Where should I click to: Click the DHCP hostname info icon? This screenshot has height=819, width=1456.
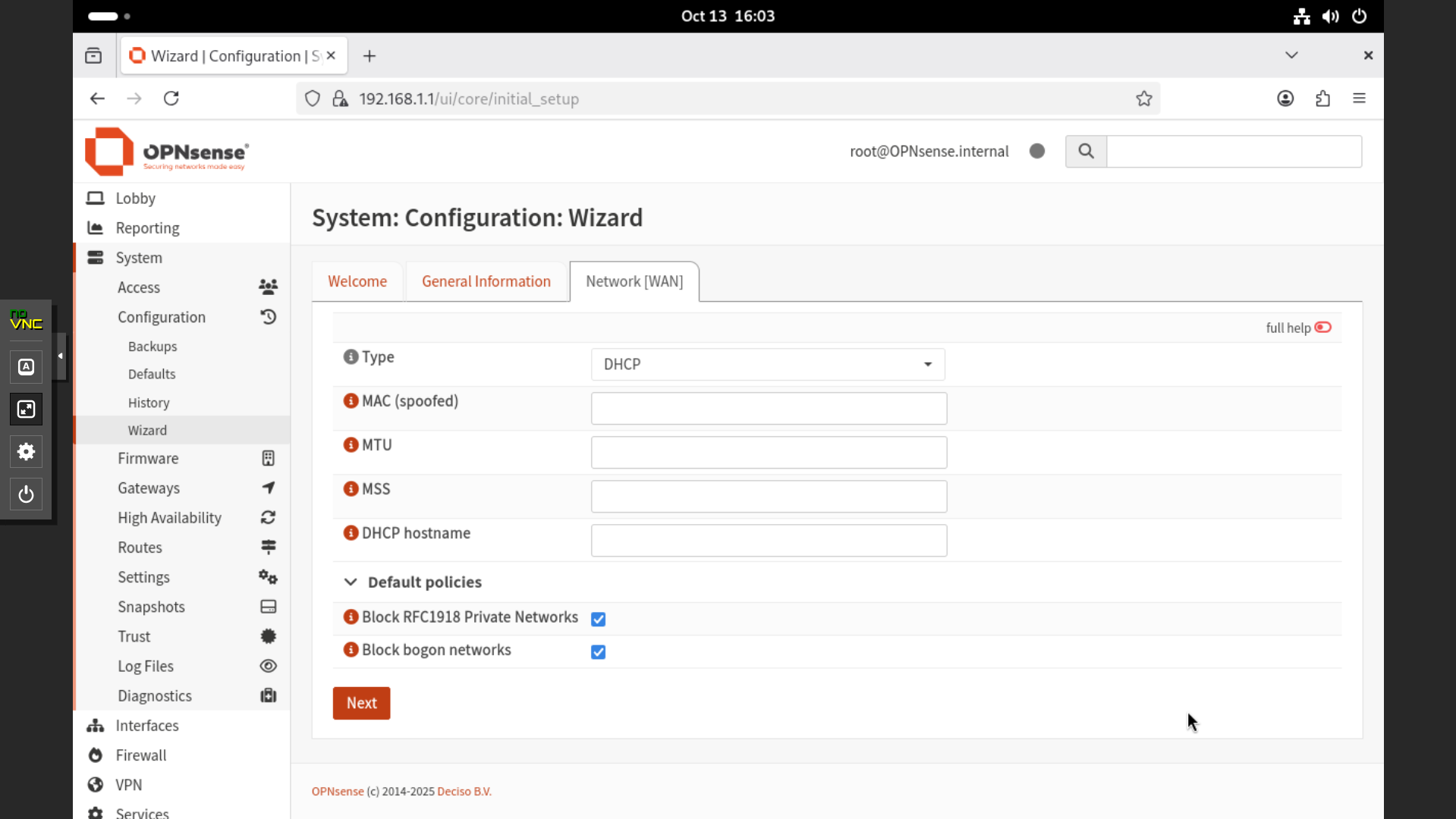(x=351, y=533)
